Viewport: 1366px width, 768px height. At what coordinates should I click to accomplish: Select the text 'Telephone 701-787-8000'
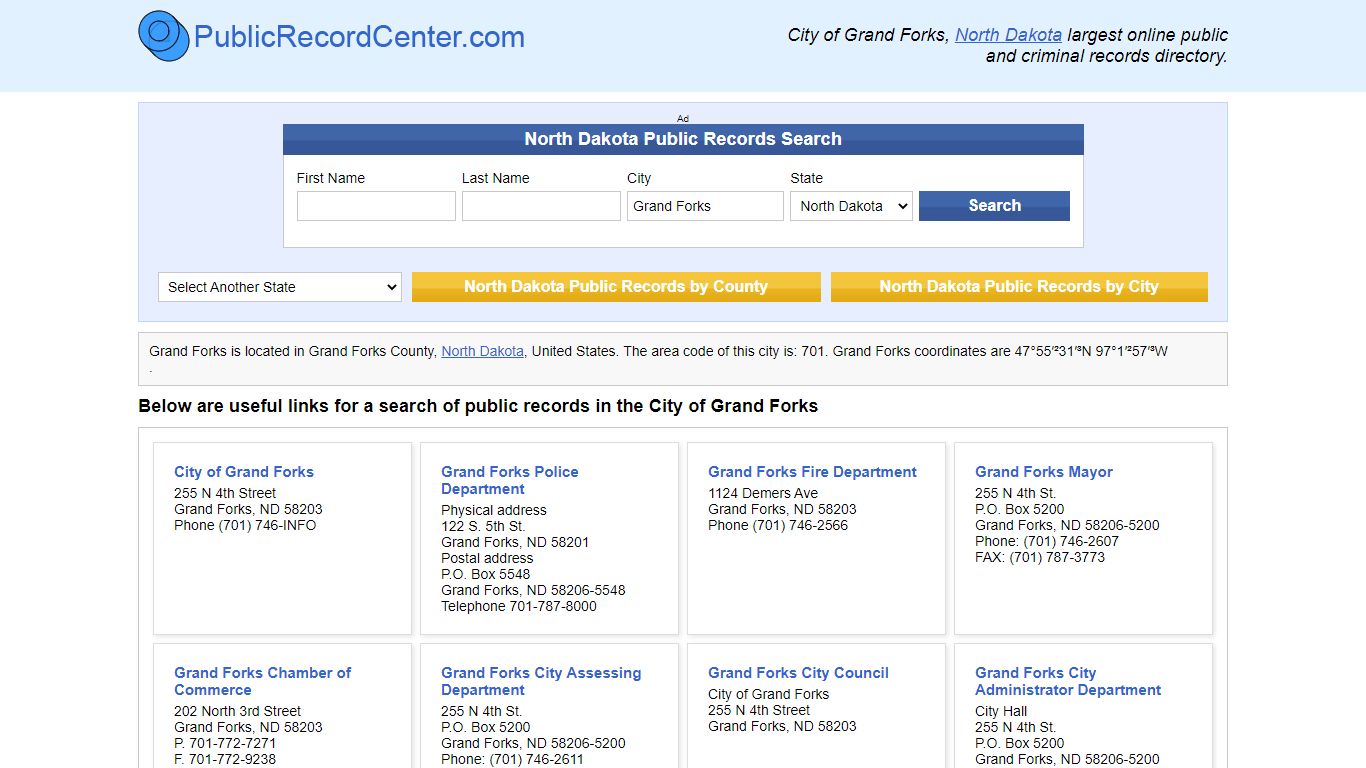(x=519, y=606)
